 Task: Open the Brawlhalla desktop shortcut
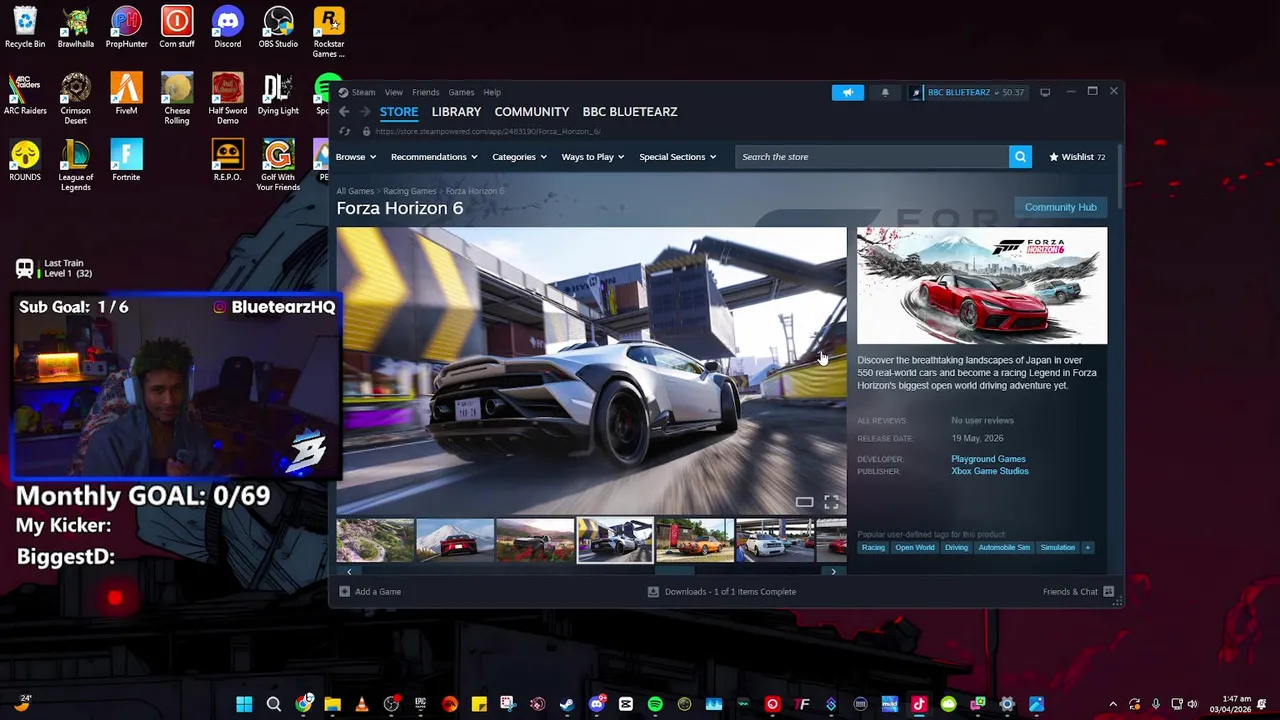point(76,27)
